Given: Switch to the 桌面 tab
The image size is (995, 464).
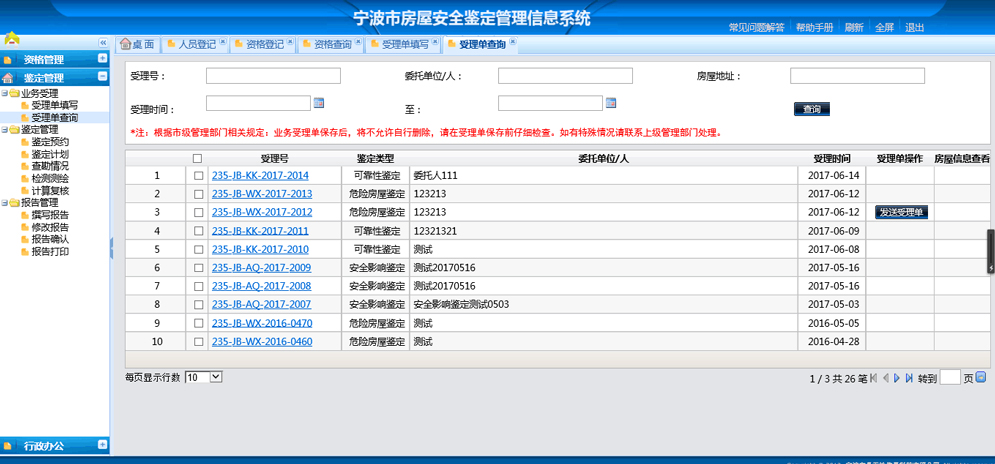Looking at the screenshot, I should pyautogui.click(x=138, y=44).
